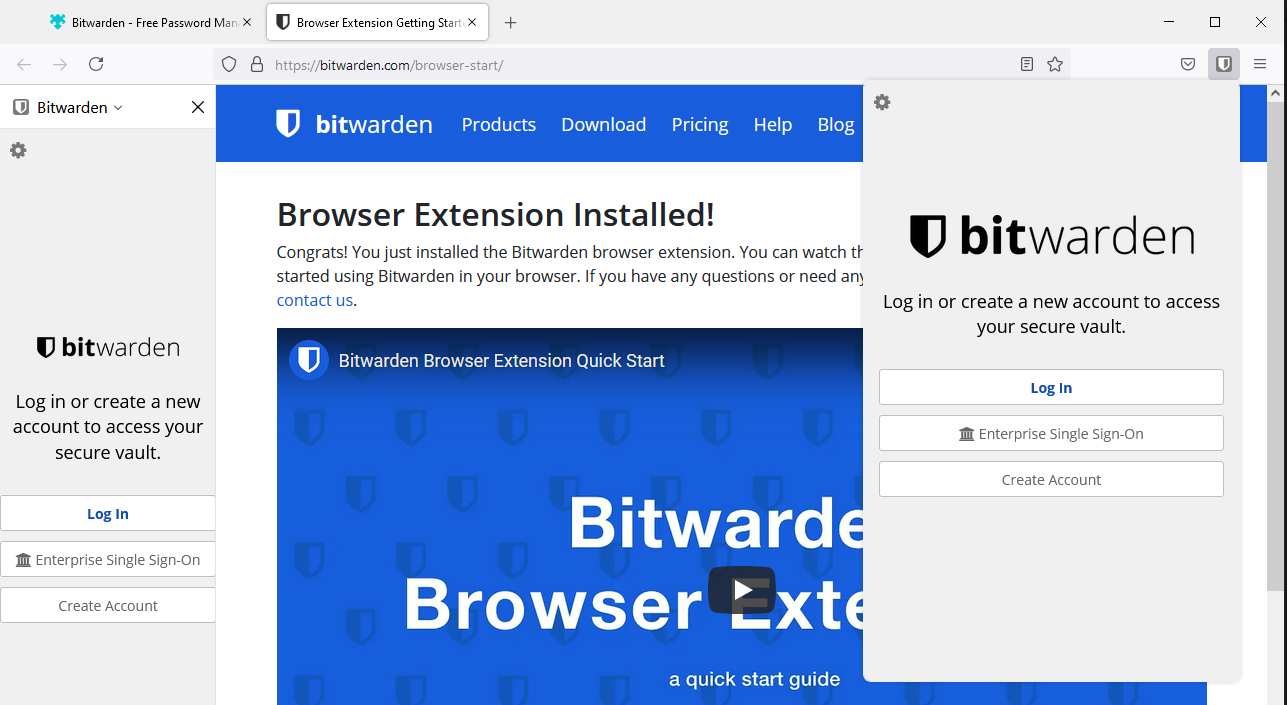Close the Browser Extension Getting Started tab
The width and height of the screenshot is (1287, 705).
472,22
